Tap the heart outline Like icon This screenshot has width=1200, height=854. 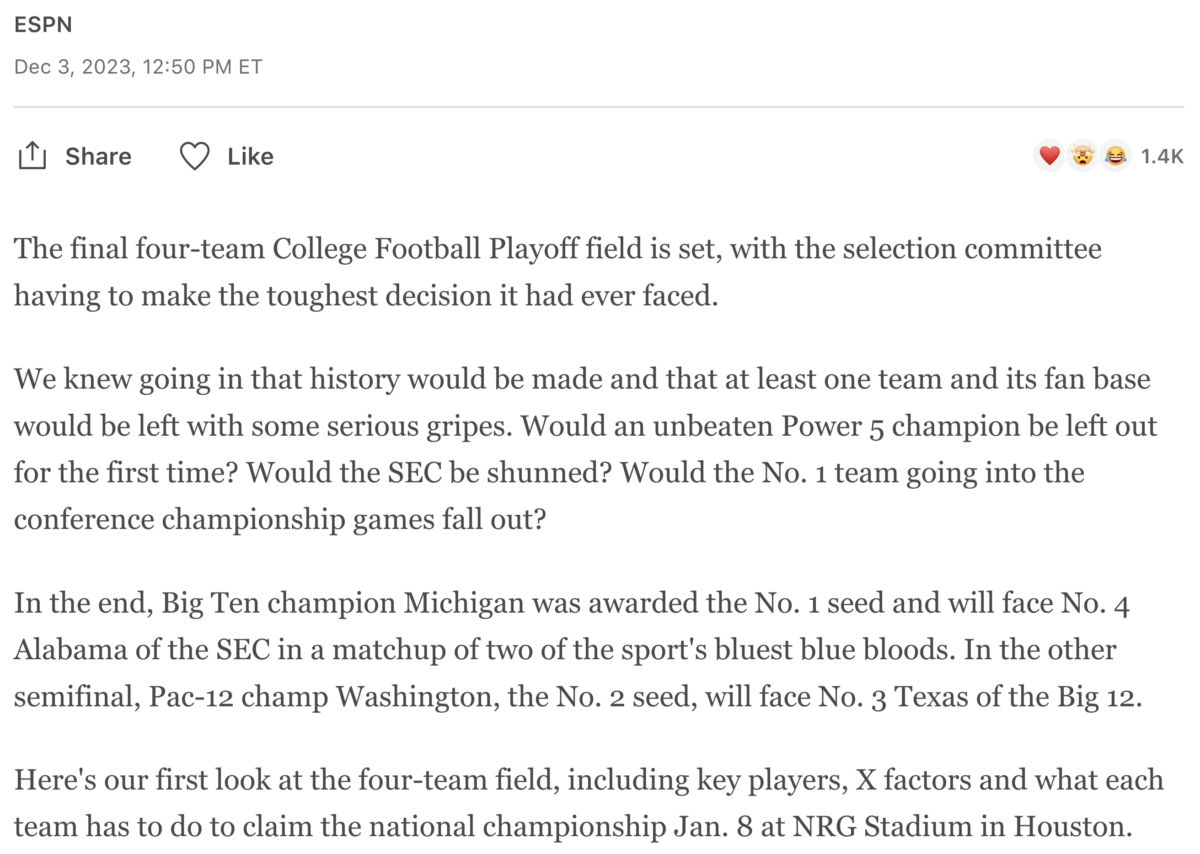[194, 156]
